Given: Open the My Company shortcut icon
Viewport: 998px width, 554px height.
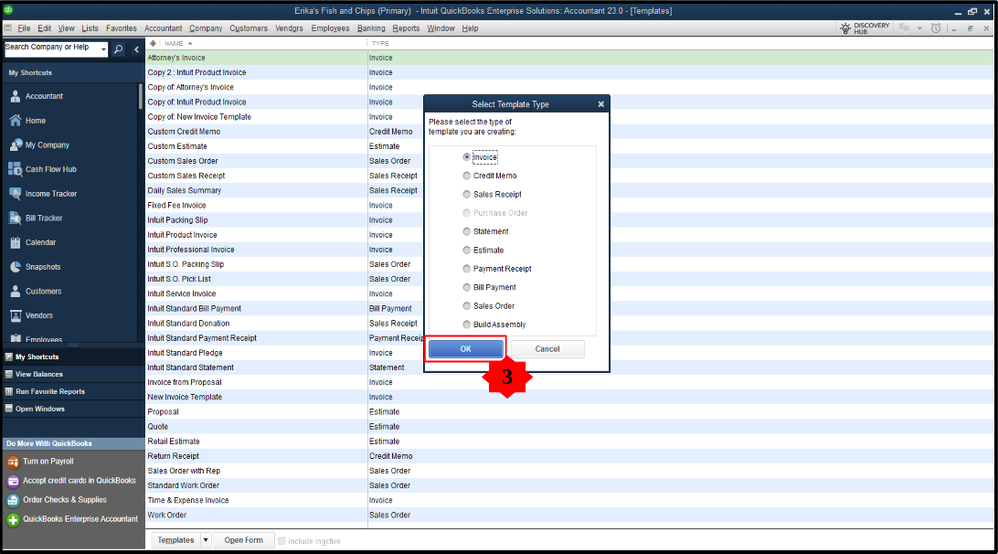Looking at the screenshot, I should [15, 145].
